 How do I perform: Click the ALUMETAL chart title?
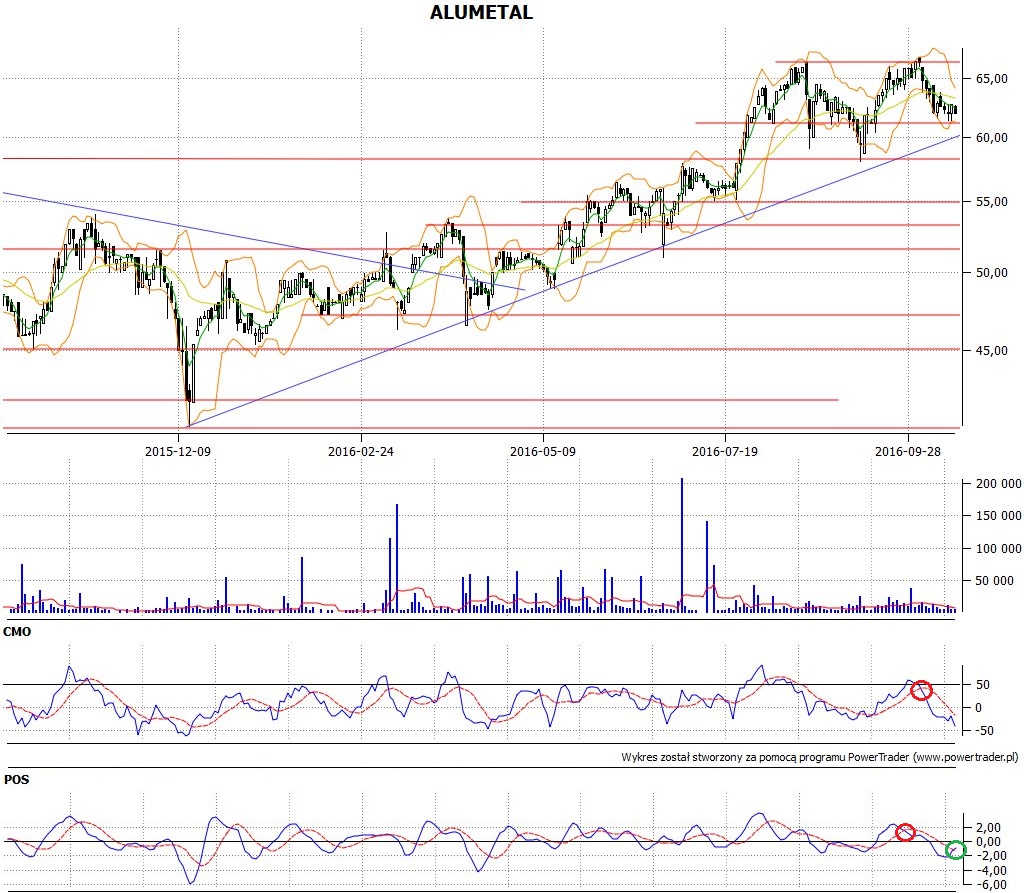(x=481, y=12)
